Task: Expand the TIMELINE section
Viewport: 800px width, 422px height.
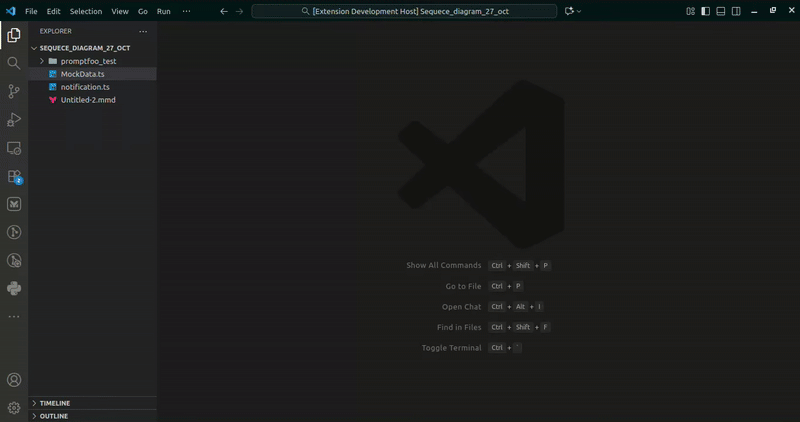Action: click(92, 403)
